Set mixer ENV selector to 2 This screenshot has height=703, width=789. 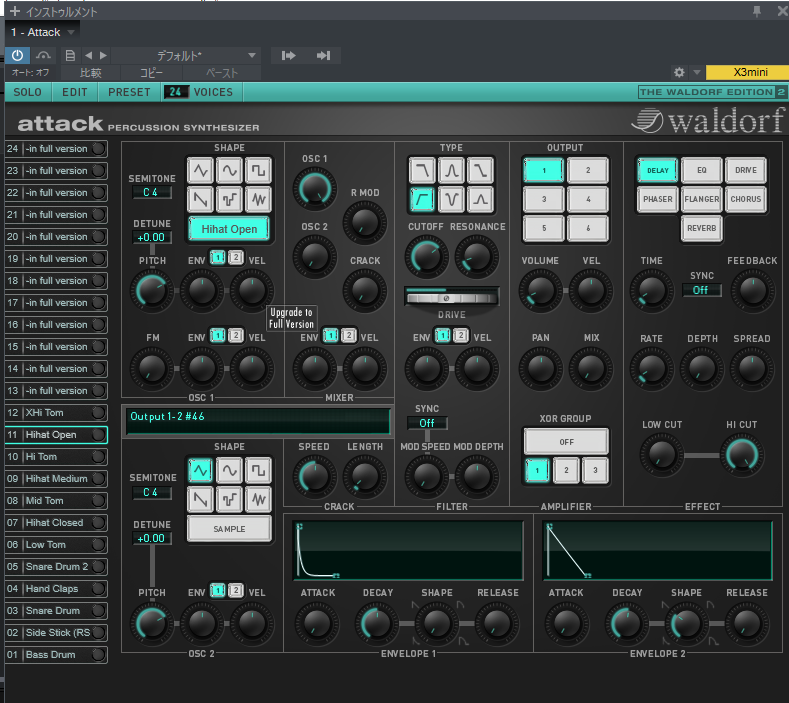348,335
